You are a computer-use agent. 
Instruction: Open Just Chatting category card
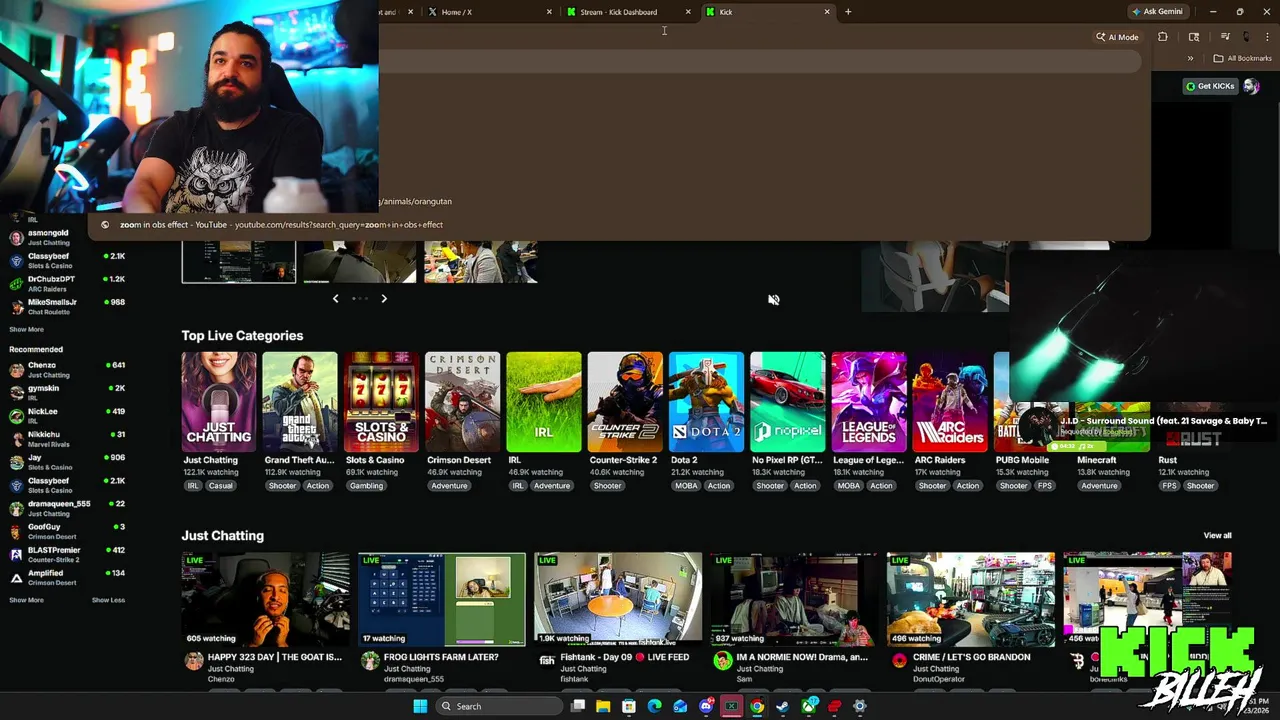pyautogui.click(x=218, y=401)
